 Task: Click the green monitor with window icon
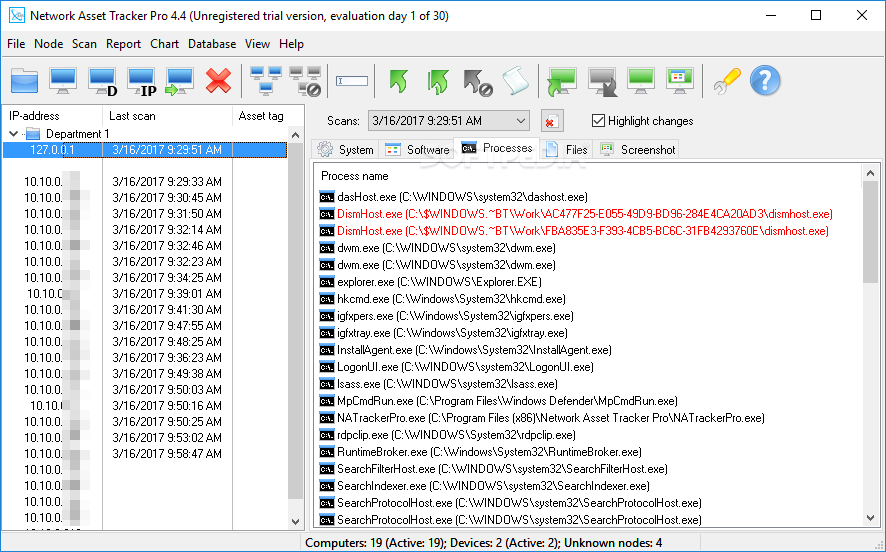click(x=680, y=80)
